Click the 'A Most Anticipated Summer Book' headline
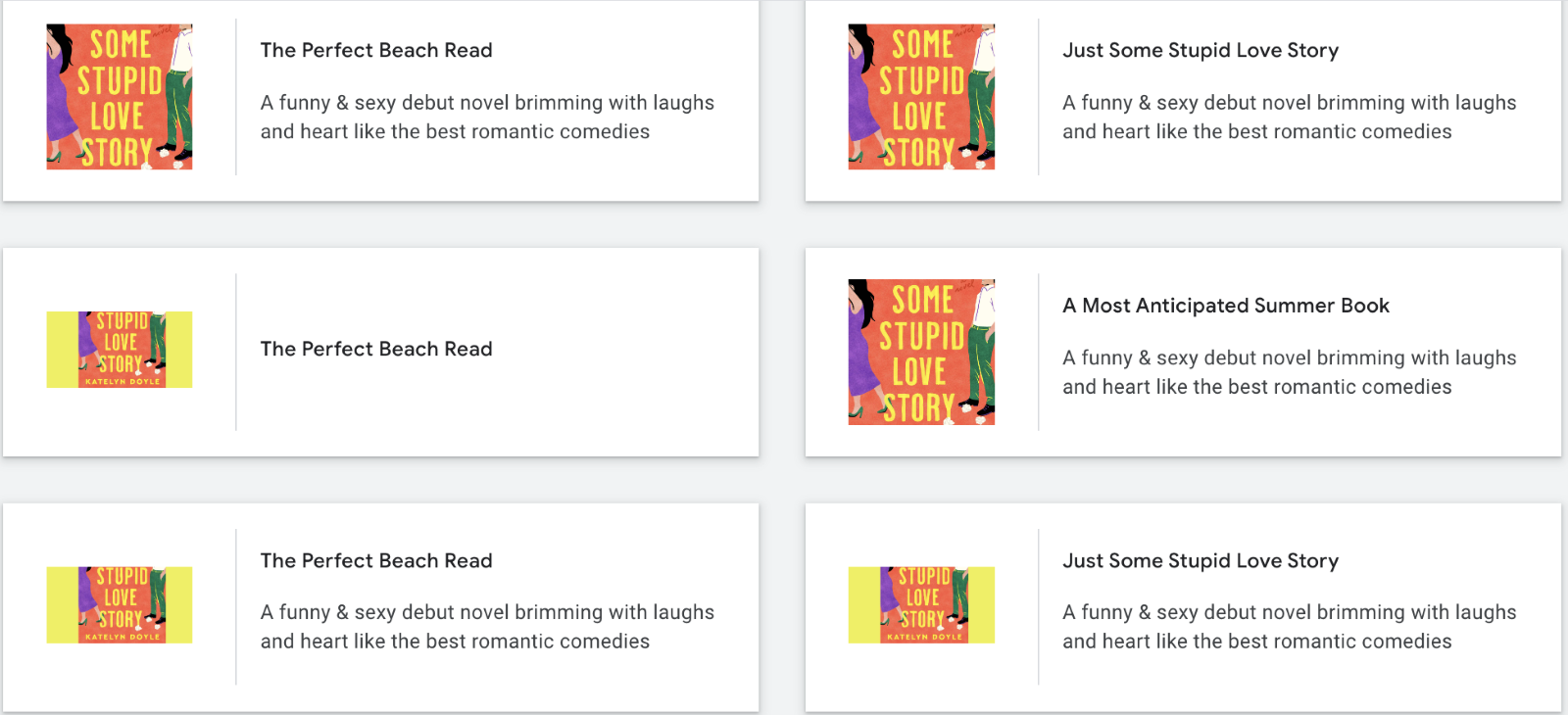 [1225, 306]
